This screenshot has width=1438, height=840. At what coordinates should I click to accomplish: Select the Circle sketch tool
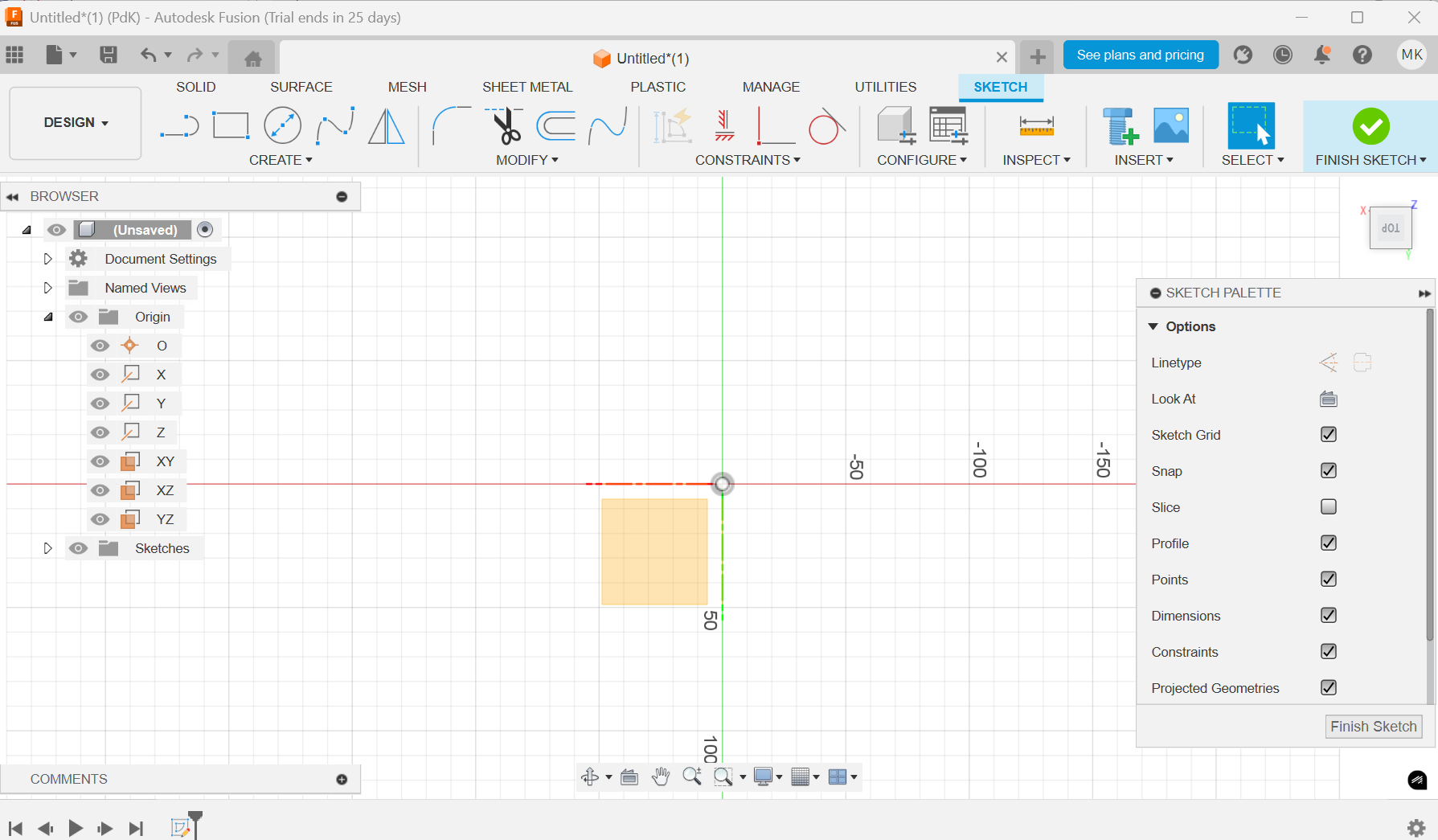(282, 126)
